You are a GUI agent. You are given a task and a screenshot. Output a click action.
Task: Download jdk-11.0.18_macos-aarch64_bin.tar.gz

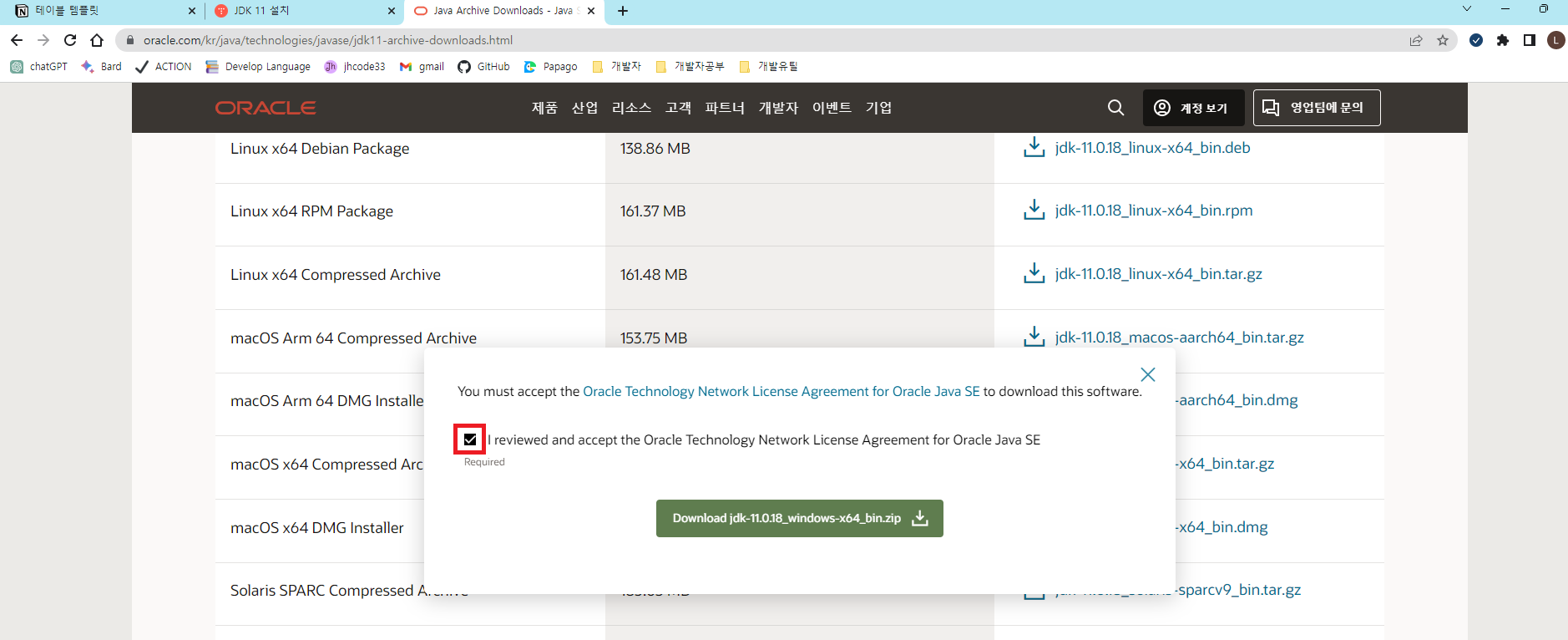(x=1179, y=338)
